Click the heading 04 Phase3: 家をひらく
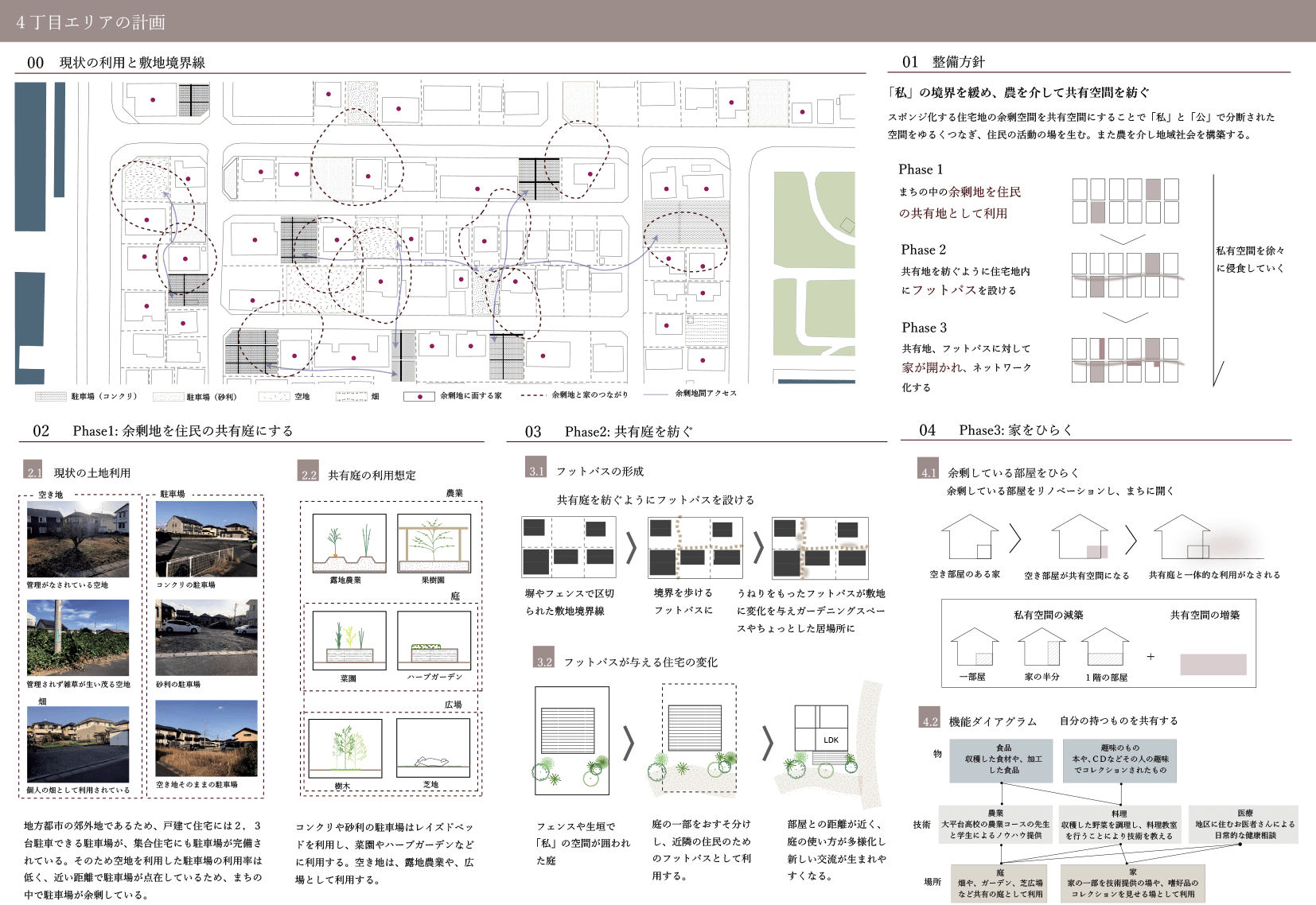The height and width of the screenshot is (905, 1316). (x=996, y=429)
